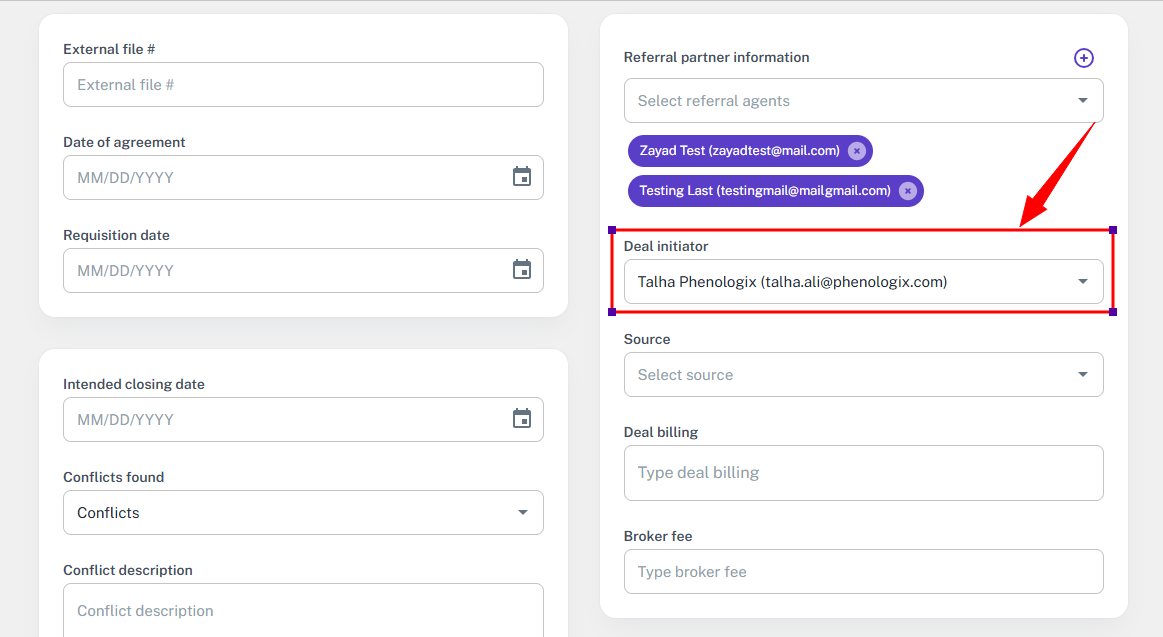Click the External file # input field
Image resolution: width=1163 pixels, height=637 pixels.
pyautogui.click(x=303, y=85)
